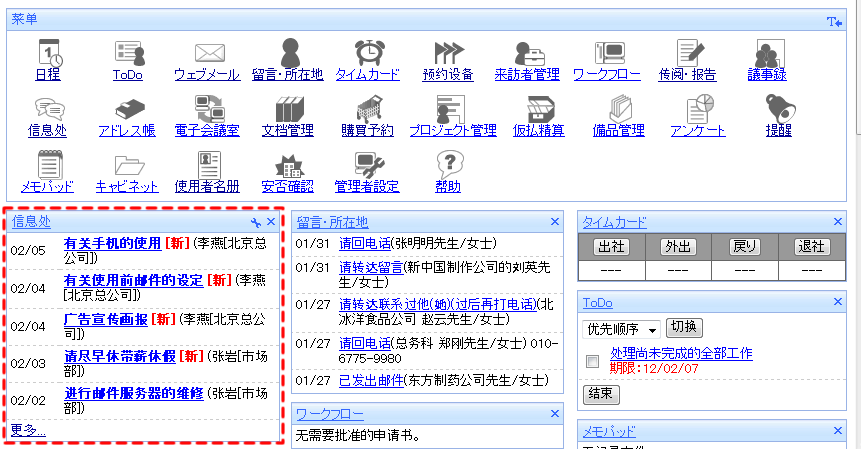
Task: Open the ワークフロー icon
Action: [x=607, y=53]
